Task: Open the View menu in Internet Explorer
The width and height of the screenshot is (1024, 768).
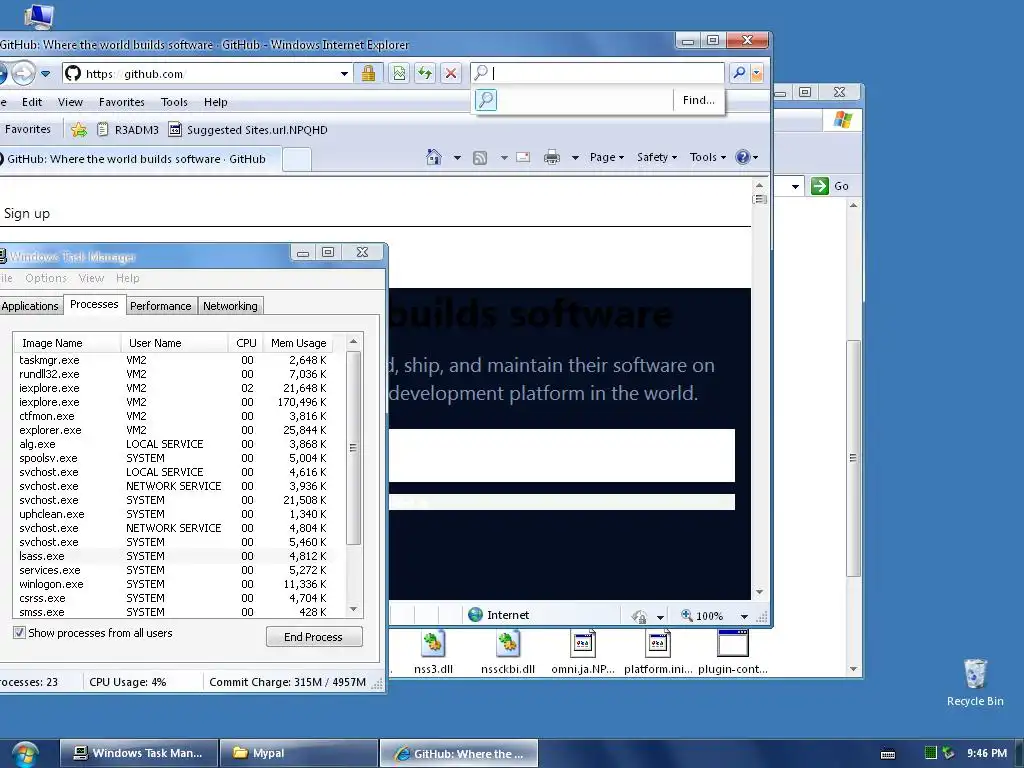Action: (70, 102)
